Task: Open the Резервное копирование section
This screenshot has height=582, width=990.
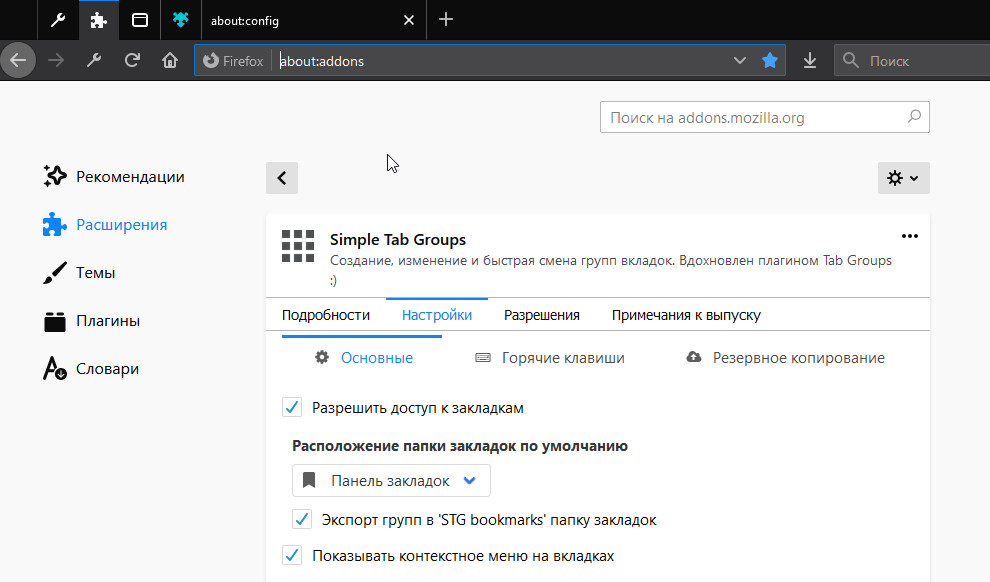Action: (785, 358)
